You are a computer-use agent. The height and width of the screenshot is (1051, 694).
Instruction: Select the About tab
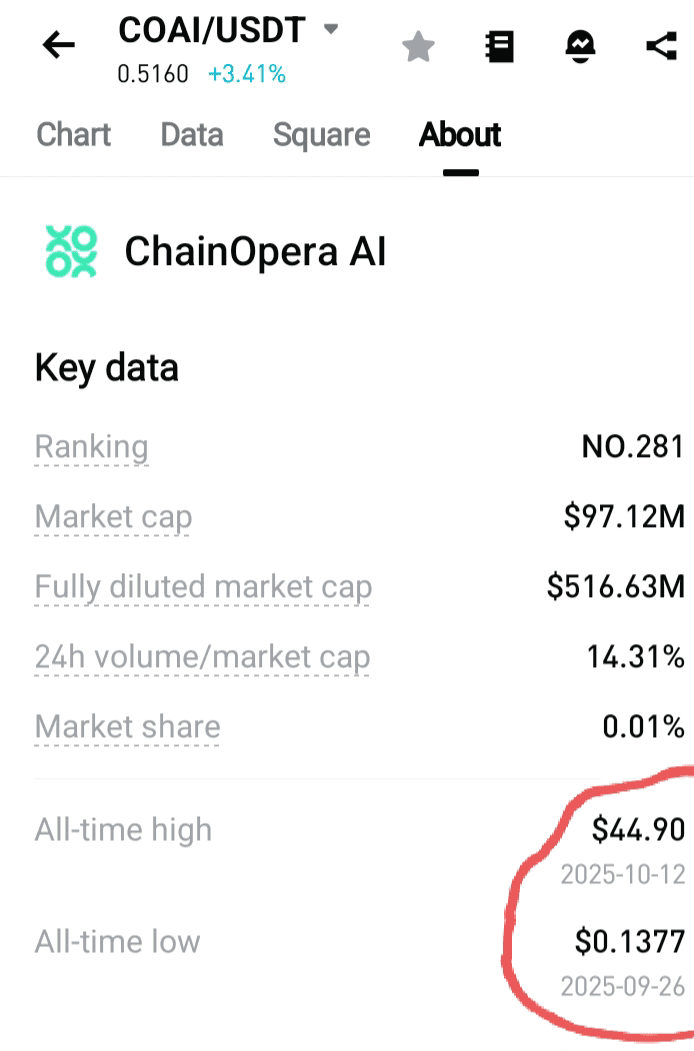pos(460,135)
